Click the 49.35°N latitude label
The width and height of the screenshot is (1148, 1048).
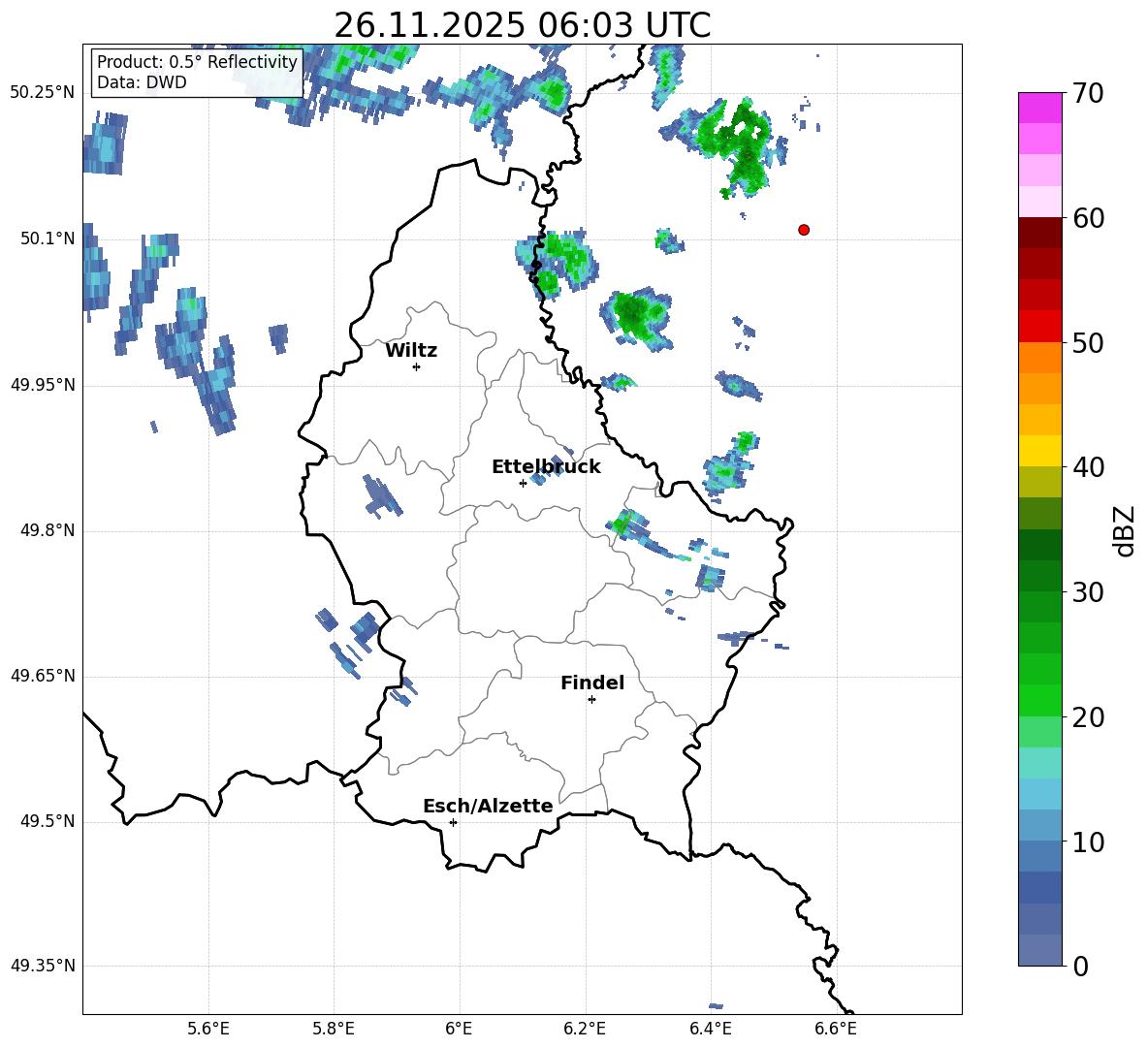tap(43, 966)
